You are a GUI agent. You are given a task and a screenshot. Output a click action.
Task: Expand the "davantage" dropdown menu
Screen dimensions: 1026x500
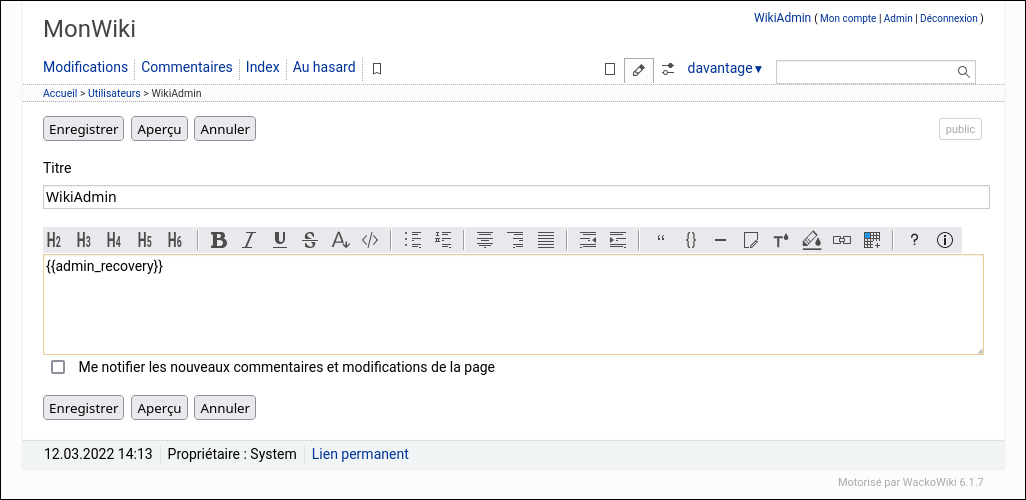[x=725, y=69]
